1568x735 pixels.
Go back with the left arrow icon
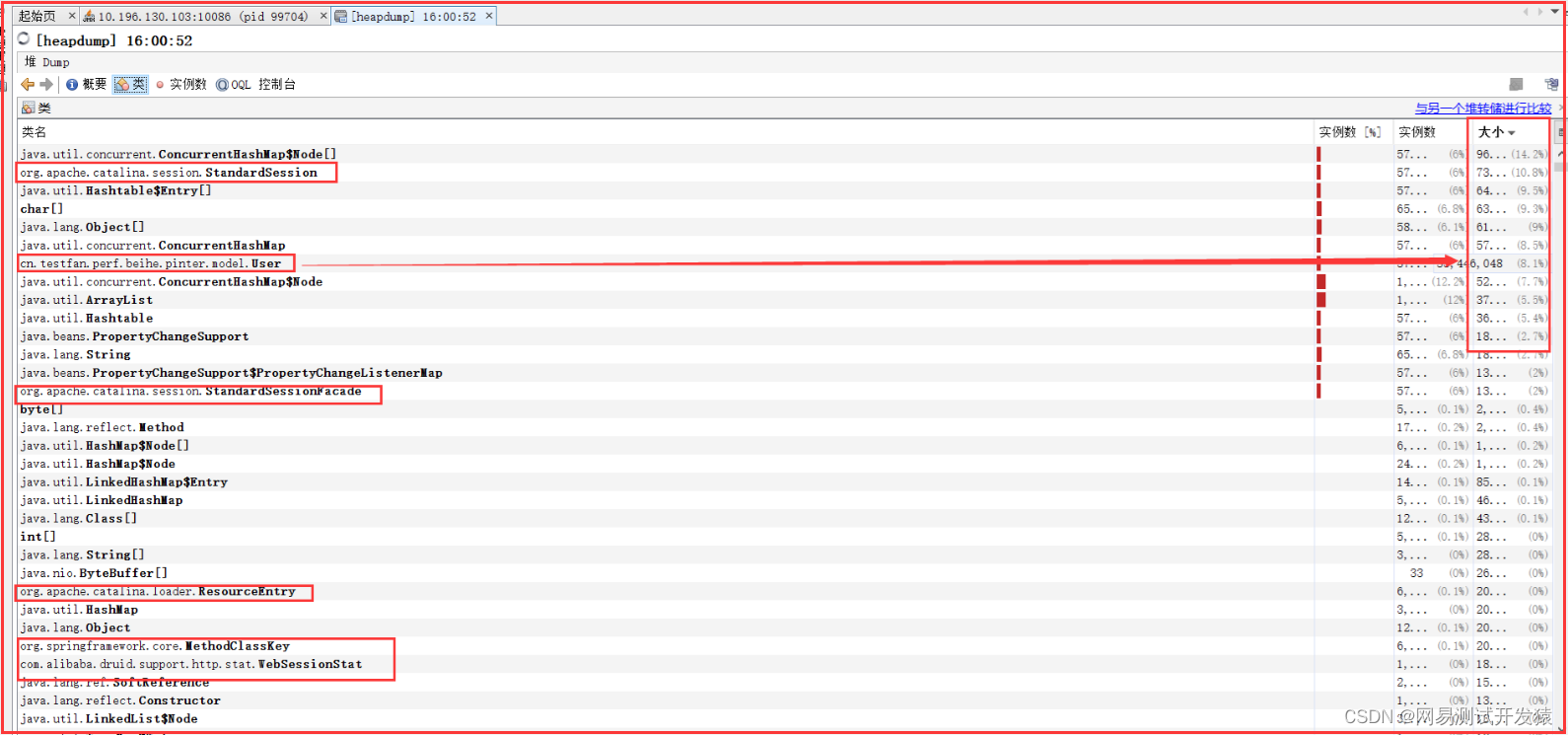pos(28,85)
